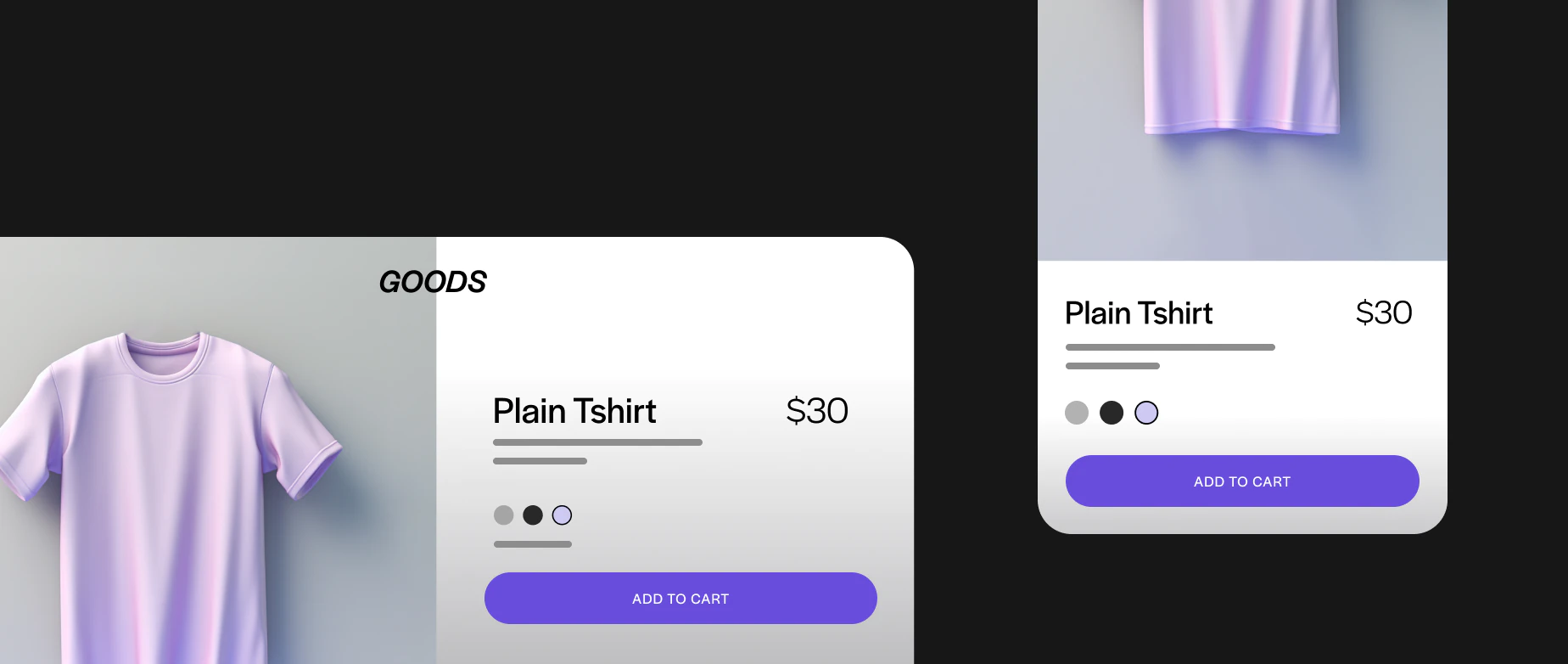Select the lavender color swatch on left card
Image resolution: width=1568 pixels, height=664 pixels.
[562, 515]
